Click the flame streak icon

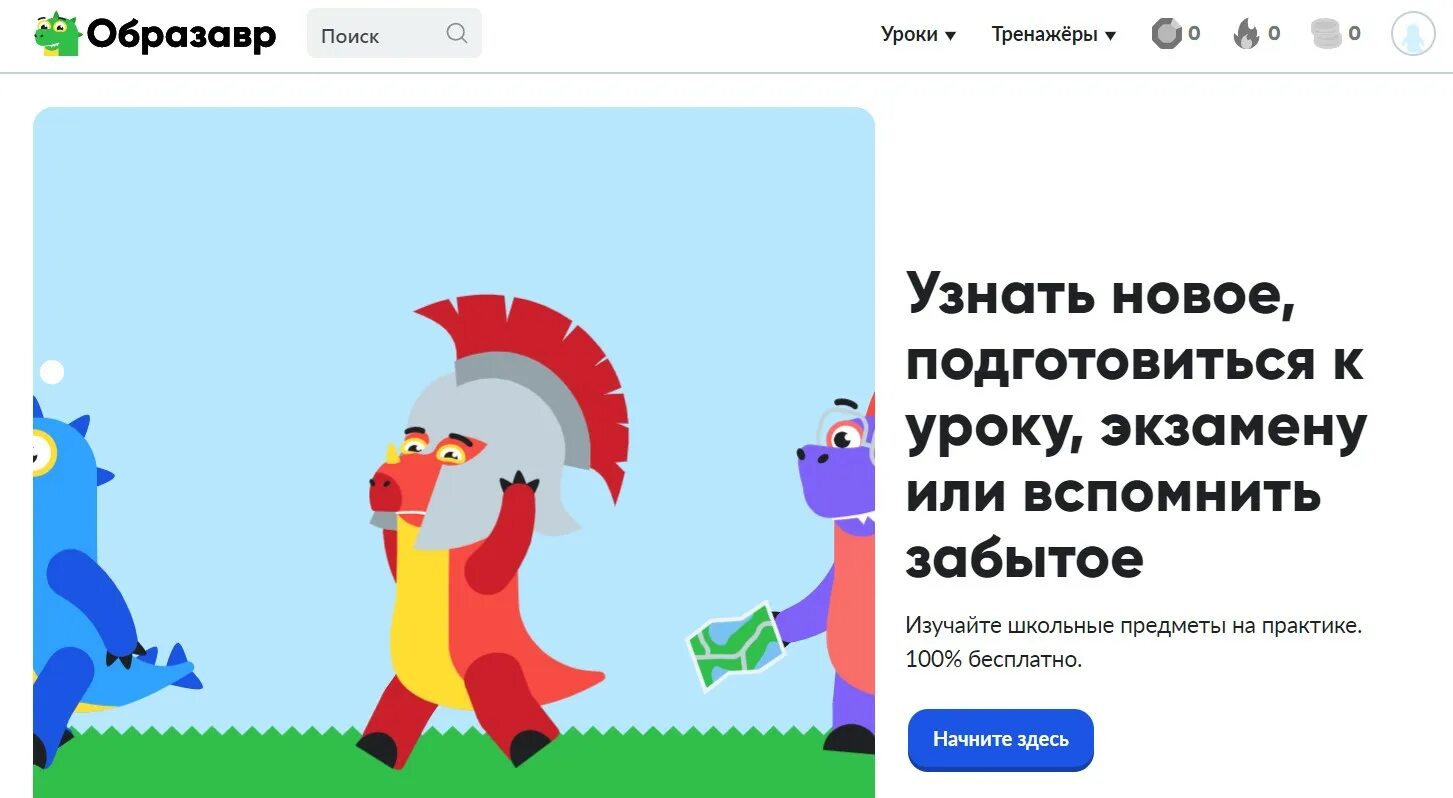point(1246,34)
